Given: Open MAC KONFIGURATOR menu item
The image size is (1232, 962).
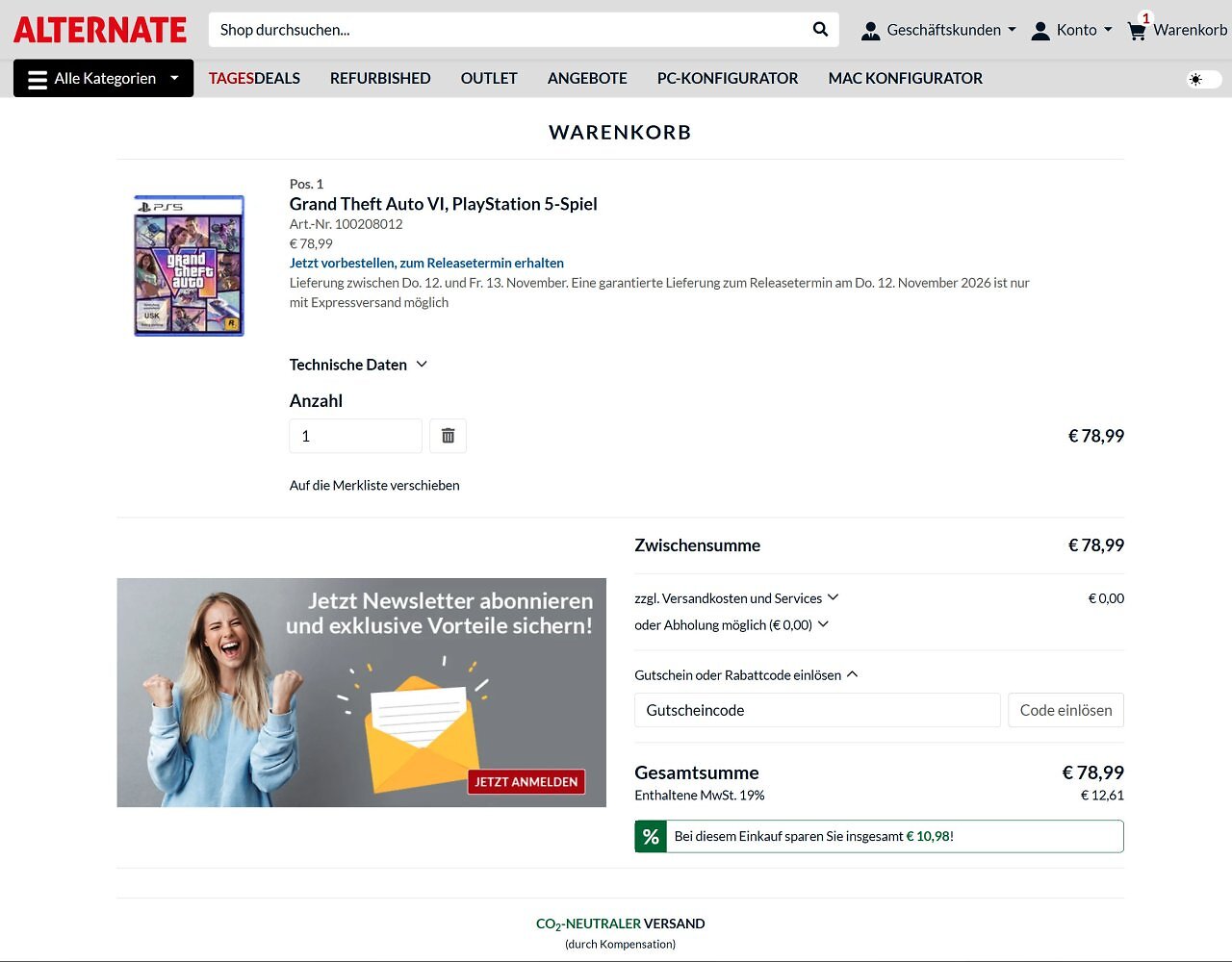Looking at the screenshot, I should (906, 79).
